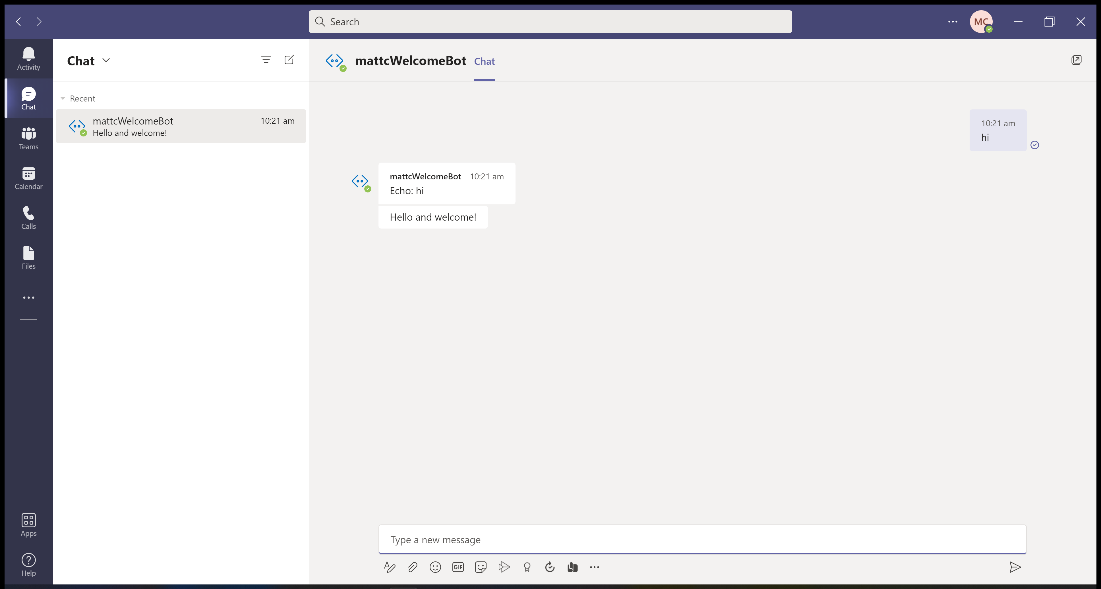Image resolution: width=1101 pixels, height=589 pixels.
Task: Go back using the back arrow
Action: 18,22
